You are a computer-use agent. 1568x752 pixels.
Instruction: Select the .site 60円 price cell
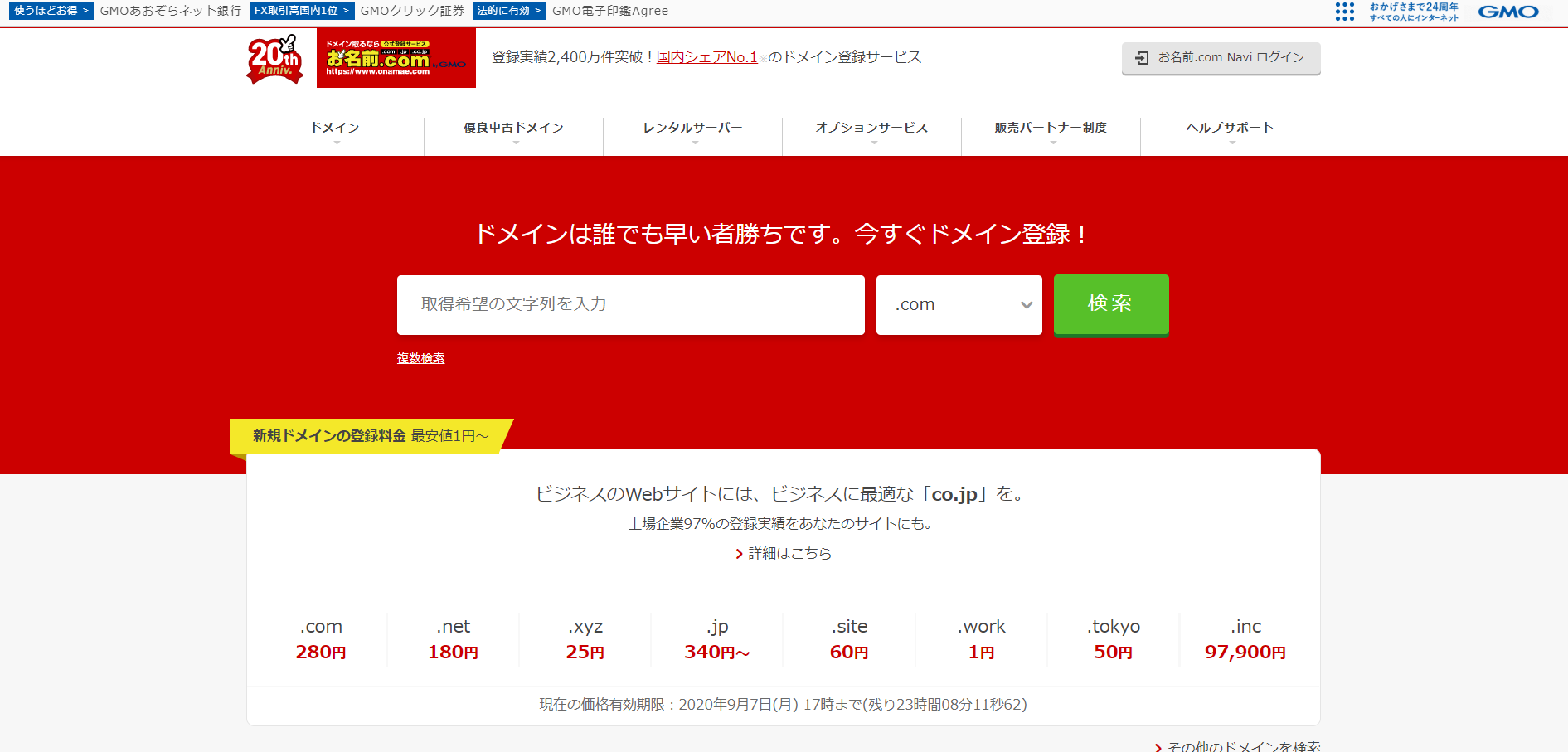click(x=849, y=639)
